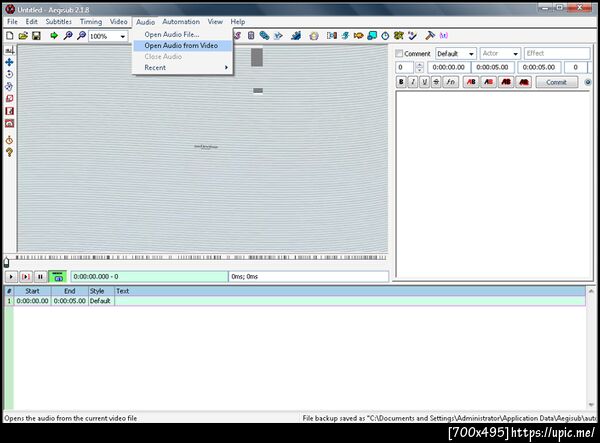600x443 pixels.
Task: Open subtitles with the folder icon
Action: coord(23,36)
